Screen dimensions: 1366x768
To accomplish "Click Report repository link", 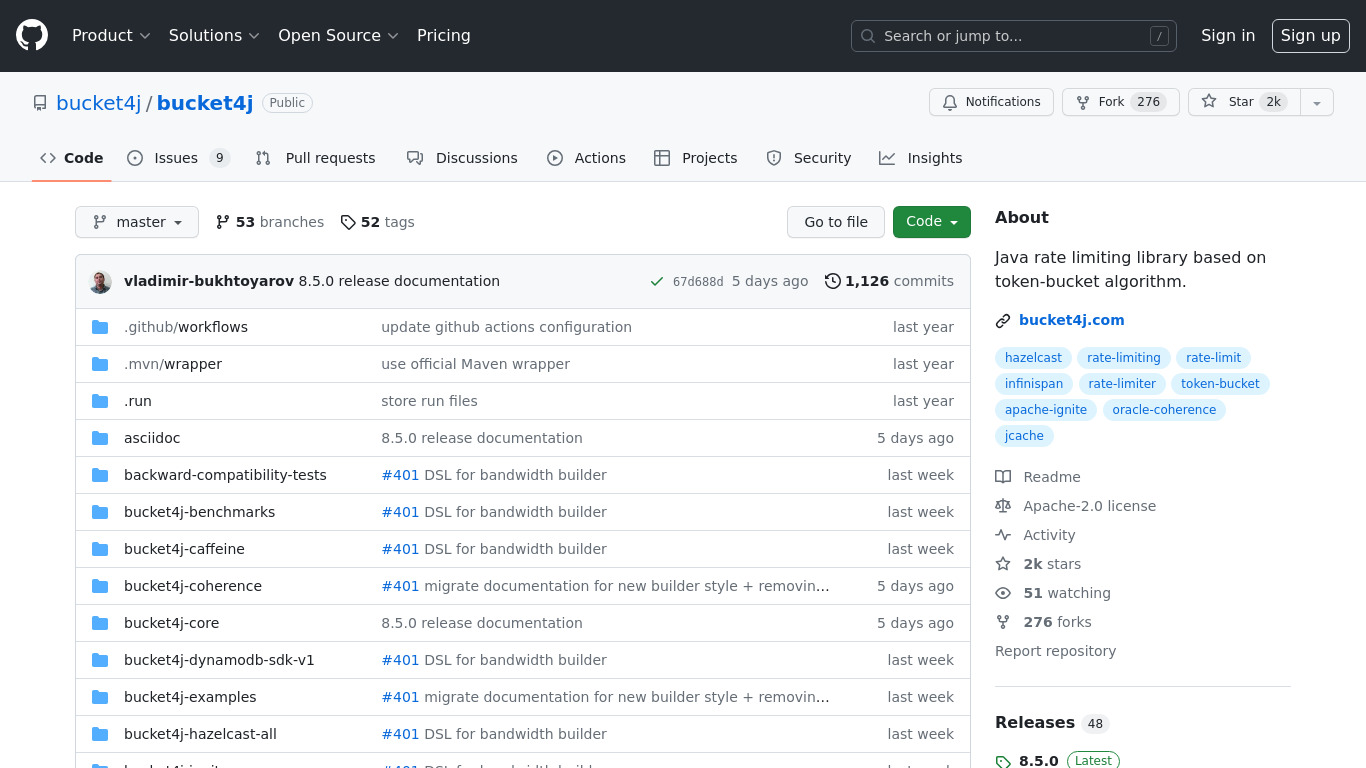I will click(1055, 651).
